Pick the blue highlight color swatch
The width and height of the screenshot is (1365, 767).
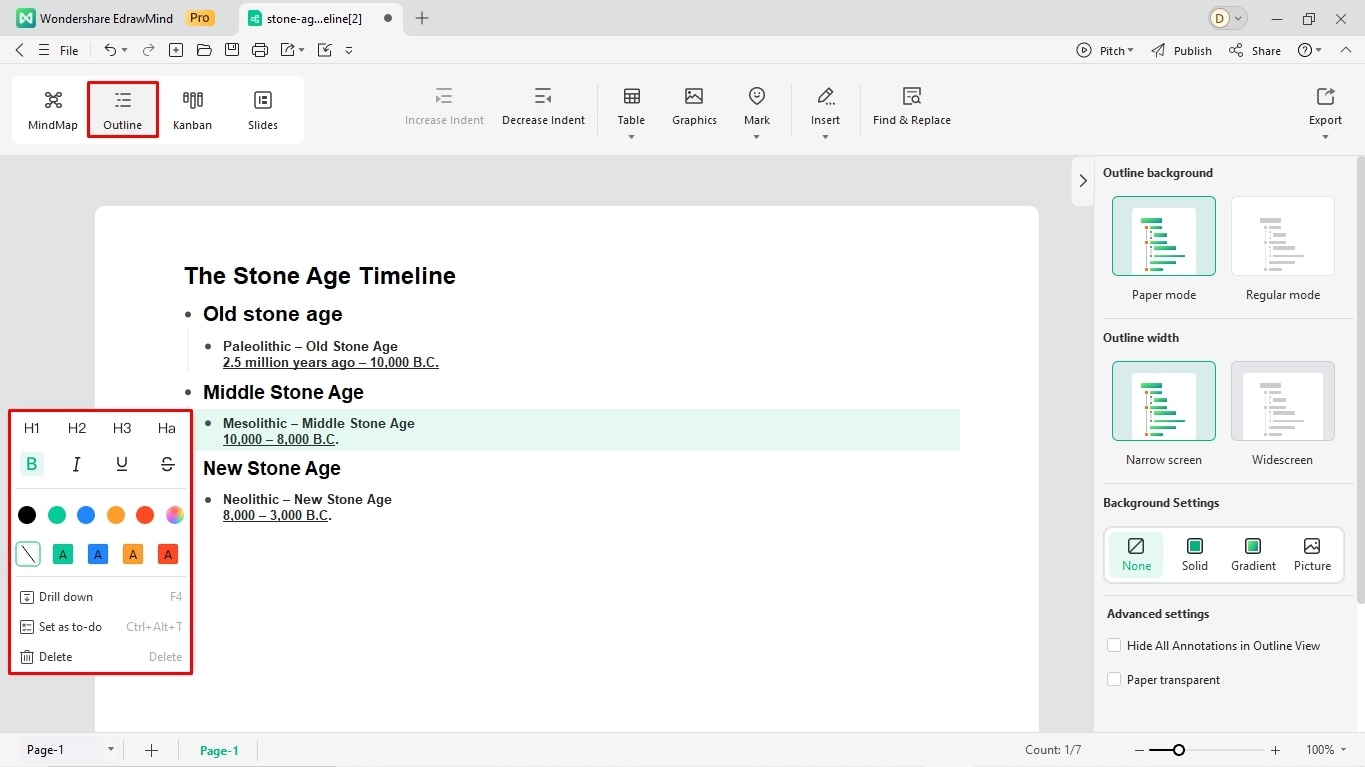97,554
